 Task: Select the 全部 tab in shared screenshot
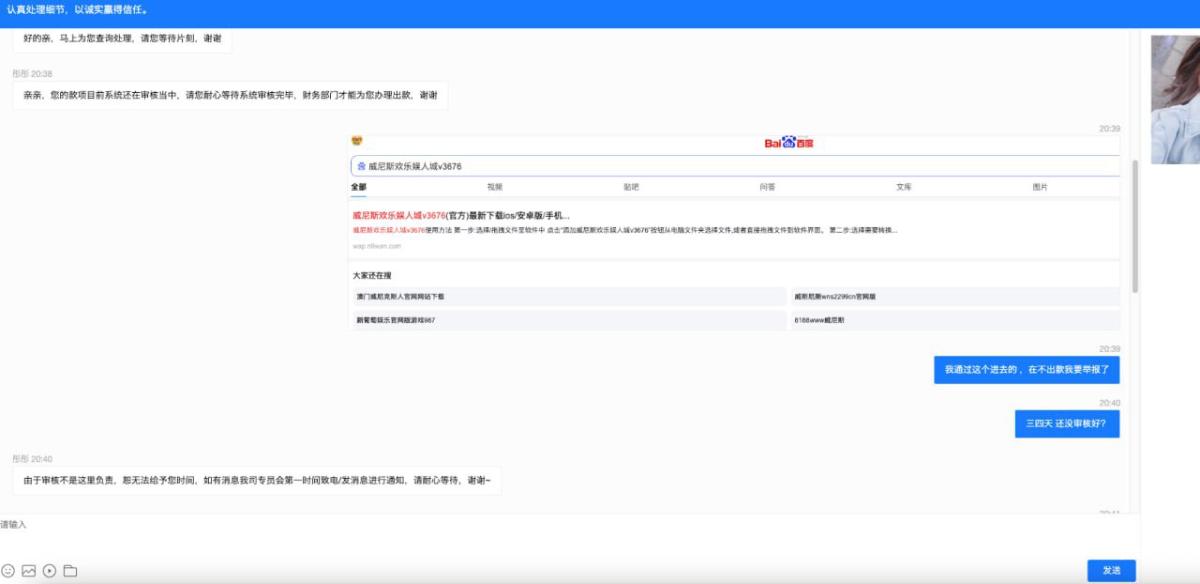click(359, 187)
